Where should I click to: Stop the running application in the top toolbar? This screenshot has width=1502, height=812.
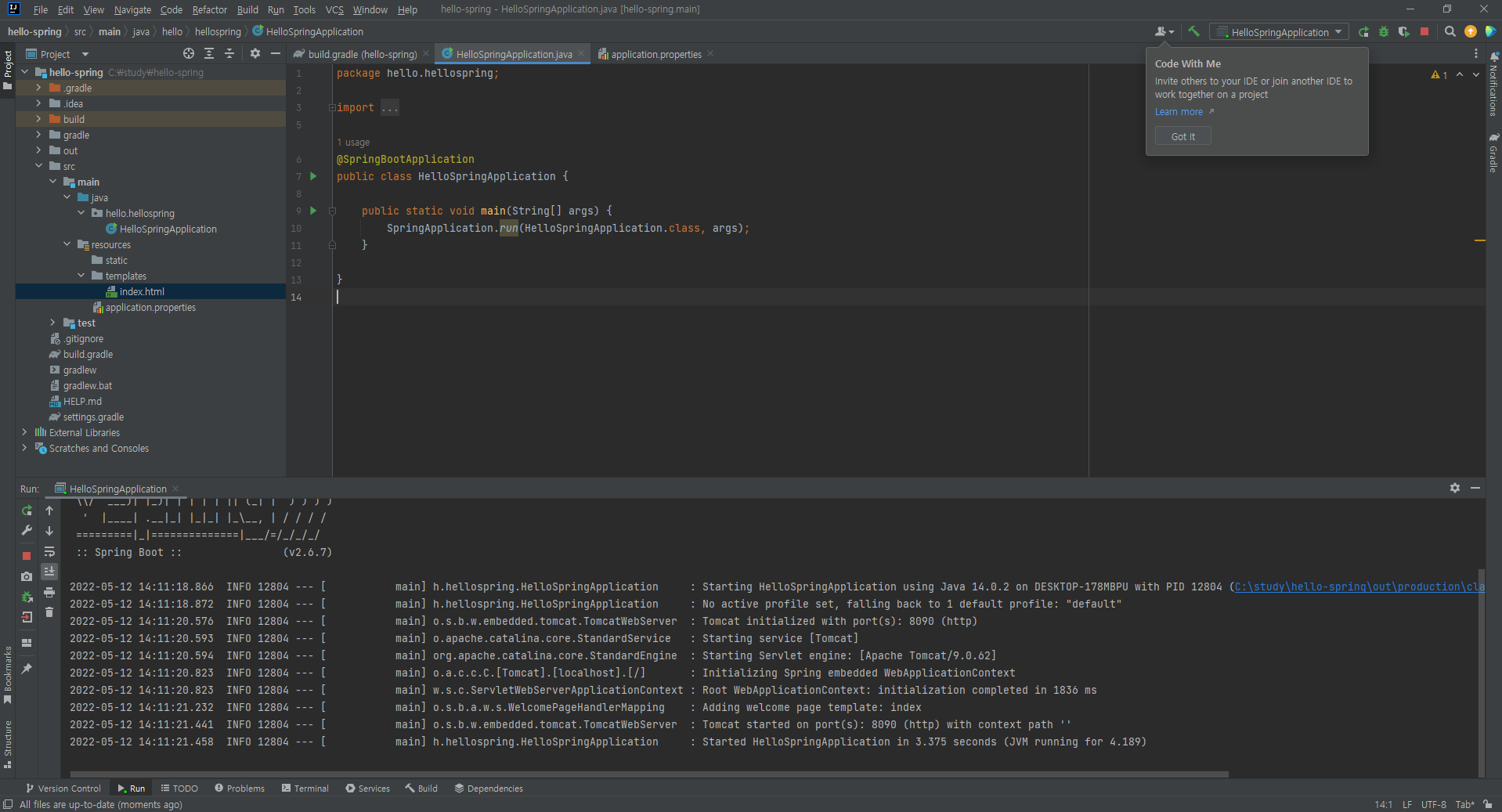click(x=1424, y=31)
